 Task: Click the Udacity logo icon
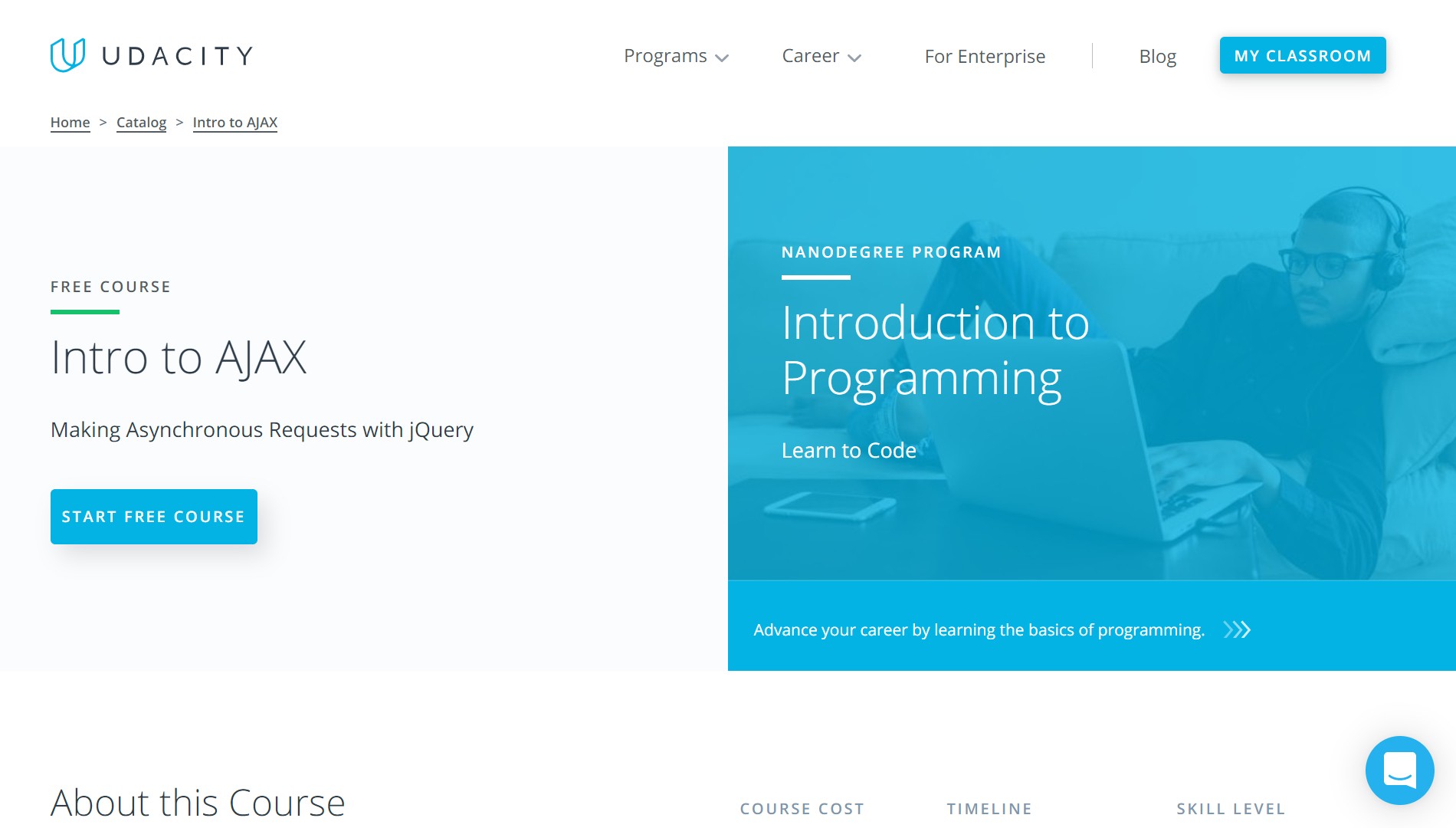coord(67,55)
